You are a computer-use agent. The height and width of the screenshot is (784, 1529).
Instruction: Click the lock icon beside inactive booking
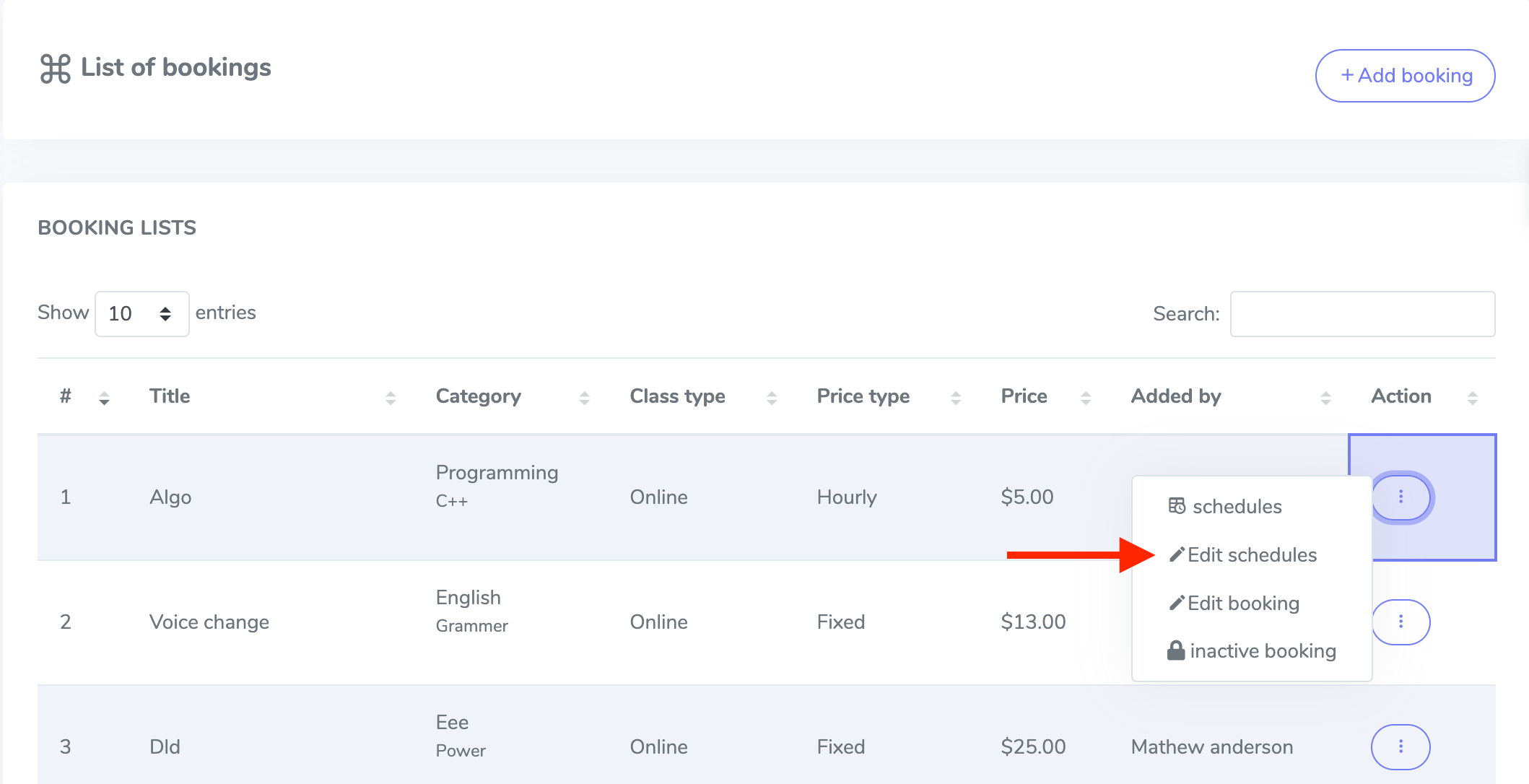pos(1176,650)
